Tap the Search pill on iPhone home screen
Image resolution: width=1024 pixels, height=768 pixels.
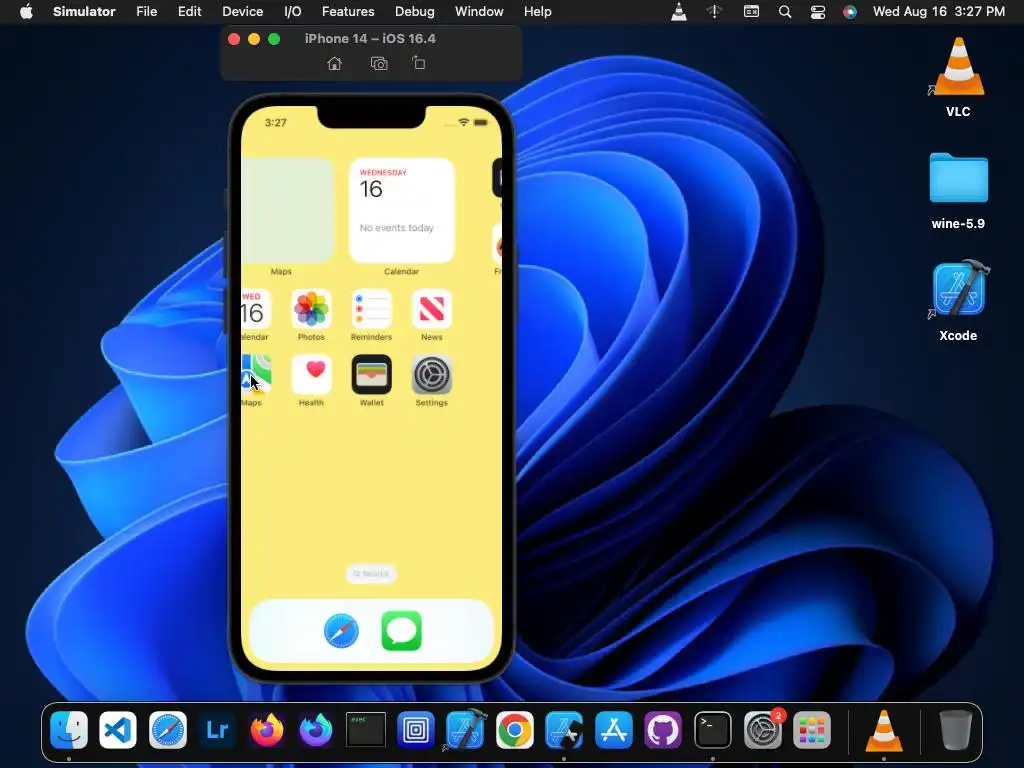372,573
